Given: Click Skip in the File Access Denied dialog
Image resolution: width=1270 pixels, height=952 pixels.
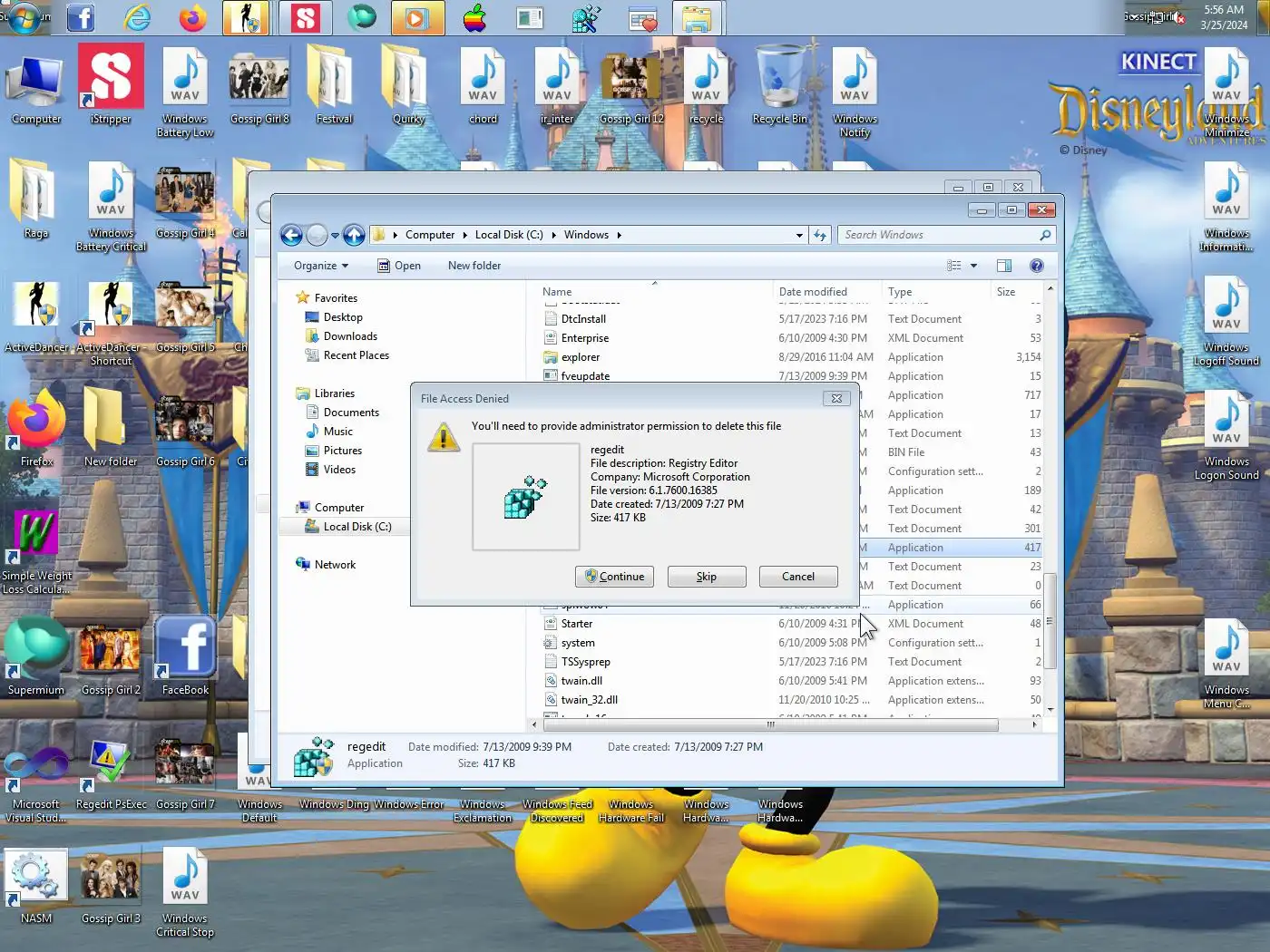Looking at the screenshot, I should (707, 577).
